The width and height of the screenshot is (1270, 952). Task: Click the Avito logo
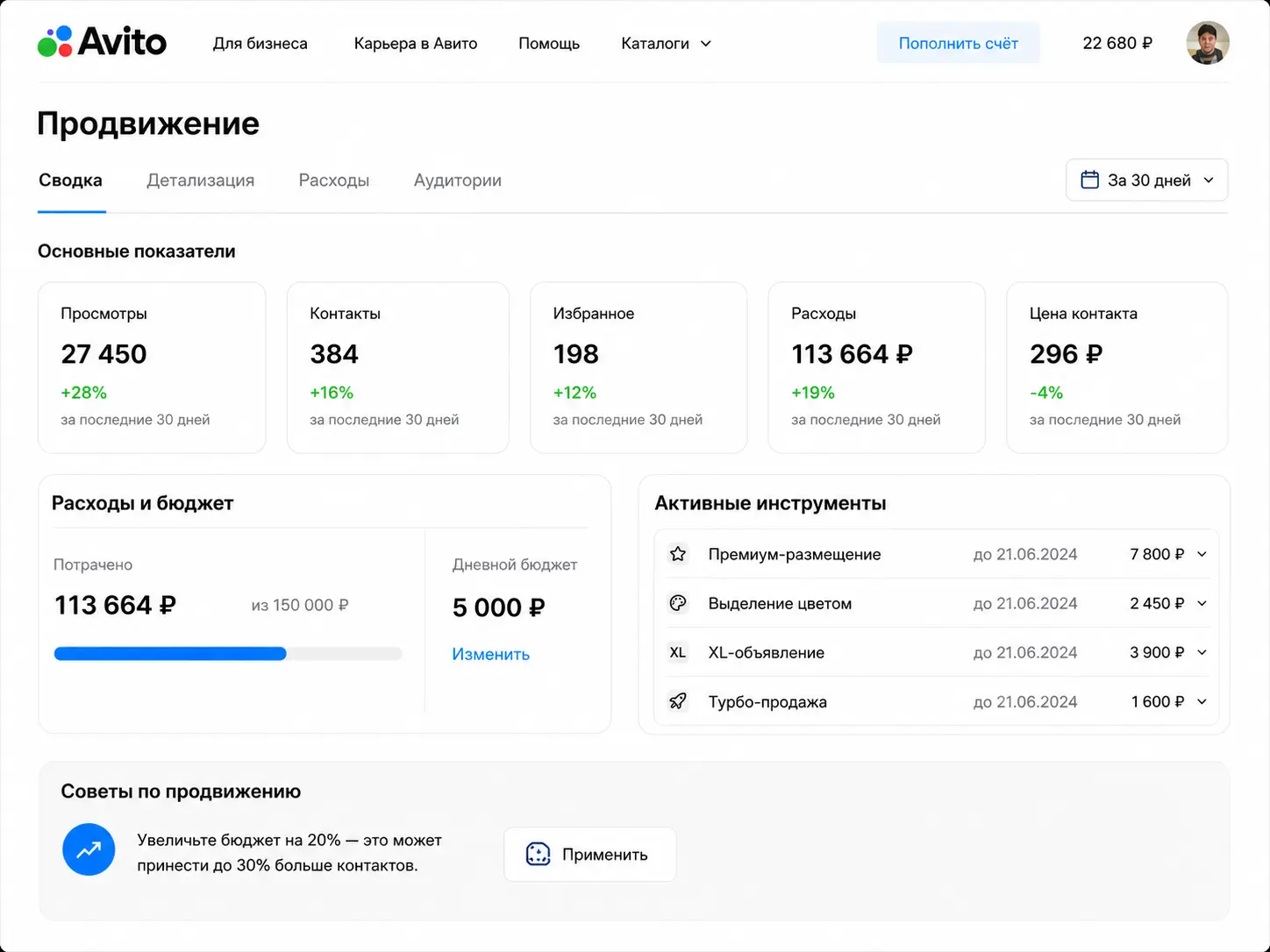pyautogui.click(x=102, y=42)
